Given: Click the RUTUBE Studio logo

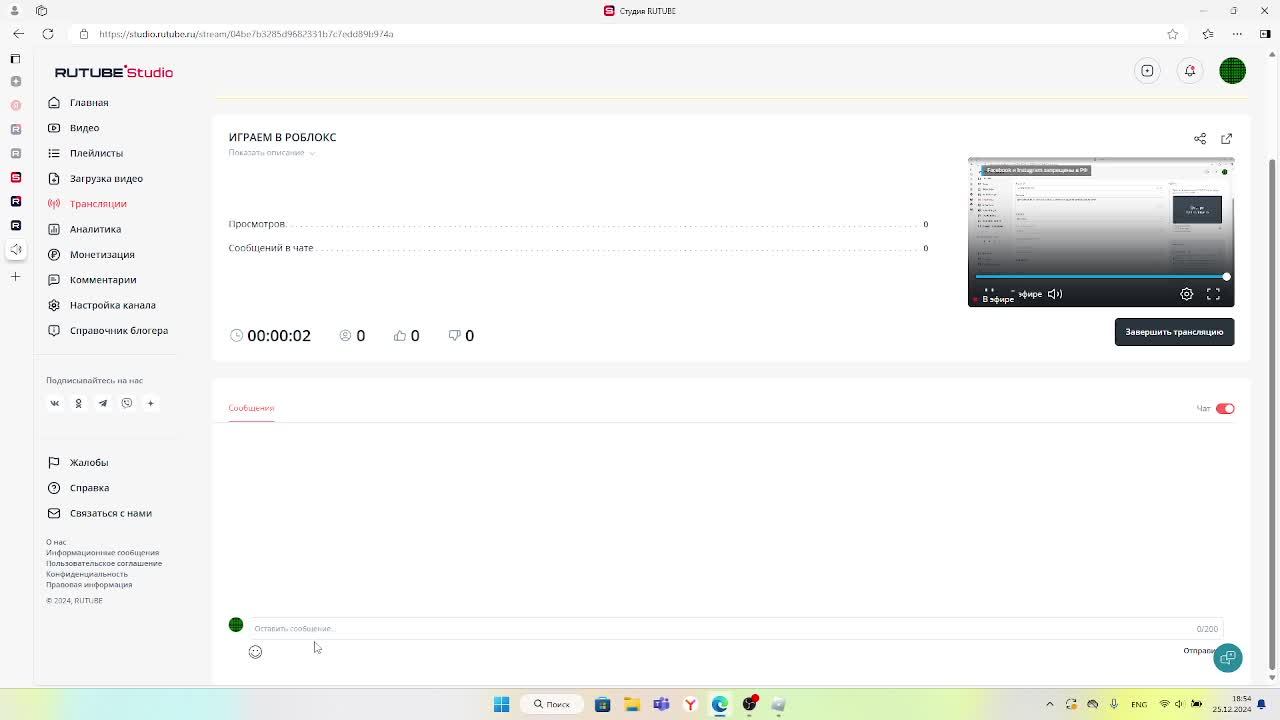Looking at the screenshot, I should [x=114, y=72].
